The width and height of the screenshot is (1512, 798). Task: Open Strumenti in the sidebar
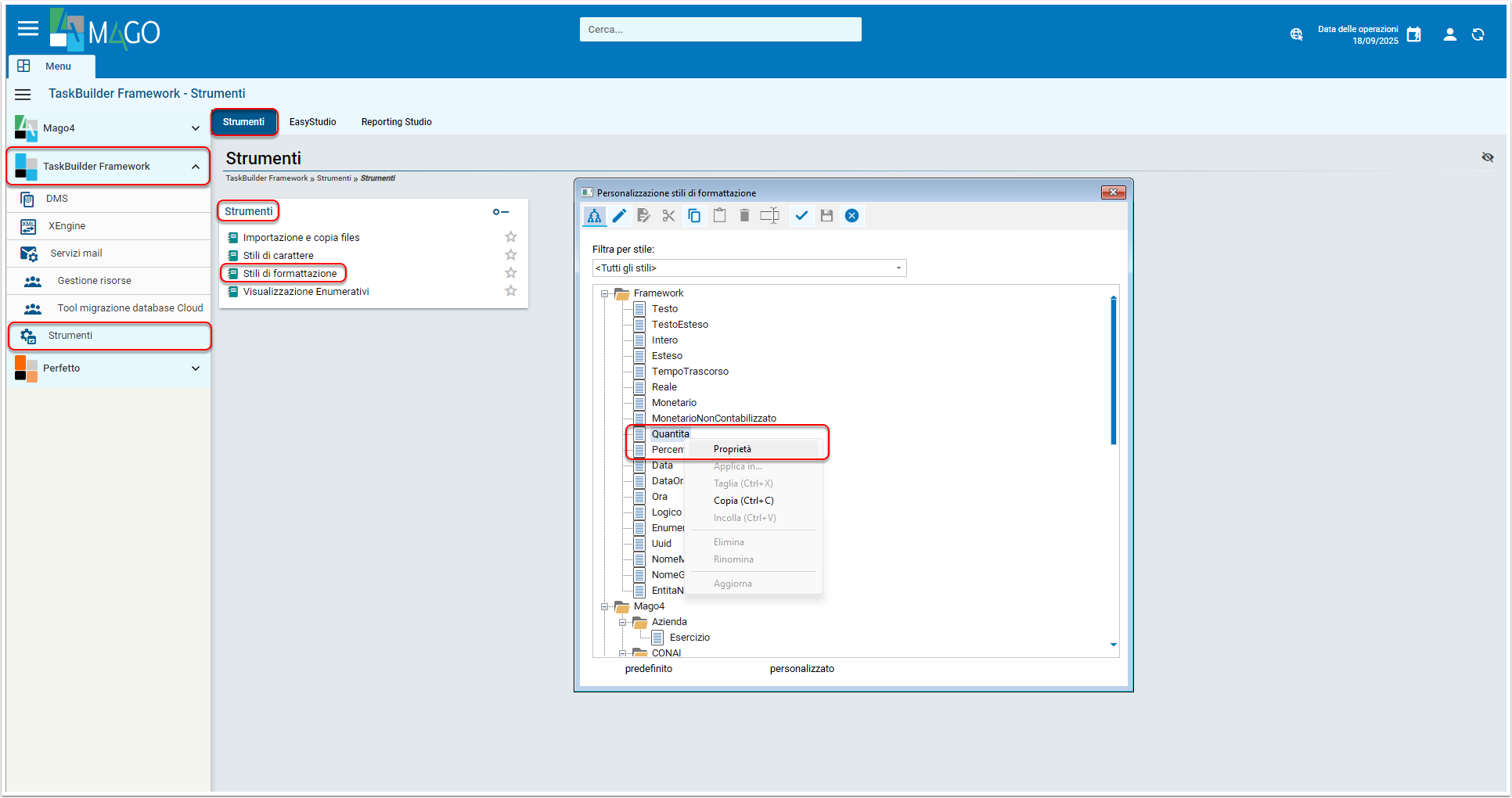point(110,336)
